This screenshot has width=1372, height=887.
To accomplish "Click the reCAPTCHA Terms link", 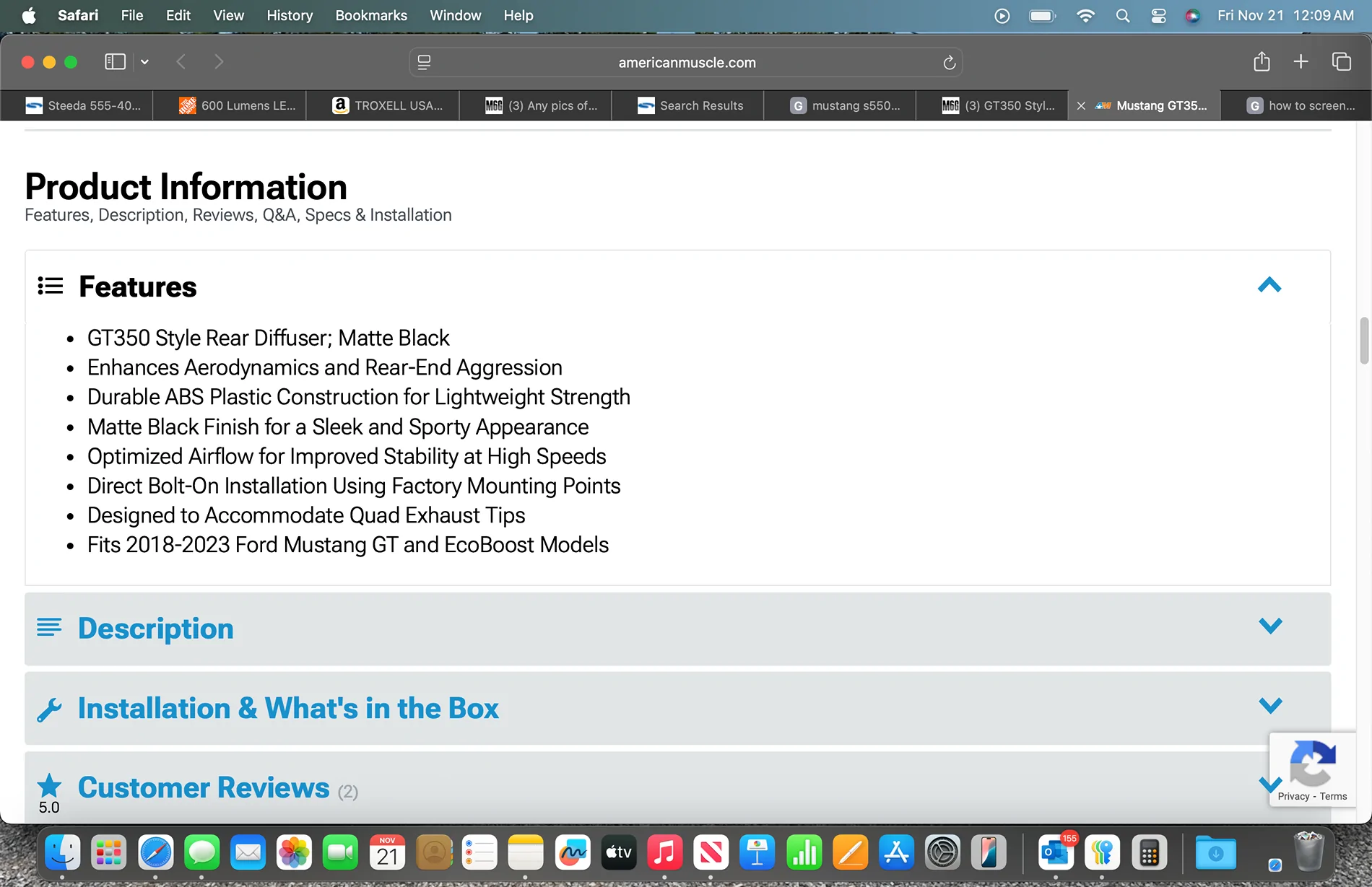I will click(x=1333, y=796).
